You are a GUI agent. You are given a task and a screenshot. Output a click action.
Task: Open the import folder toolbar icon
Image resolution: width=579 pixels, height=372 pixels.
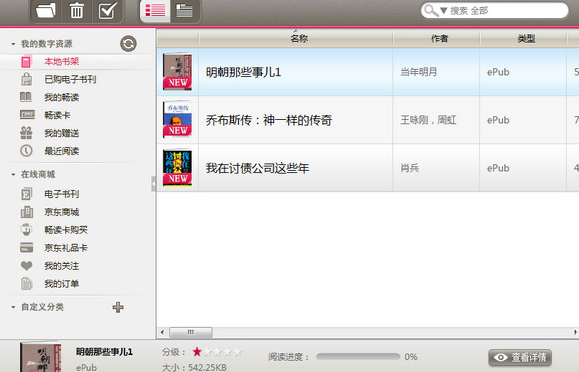[46, 11]
